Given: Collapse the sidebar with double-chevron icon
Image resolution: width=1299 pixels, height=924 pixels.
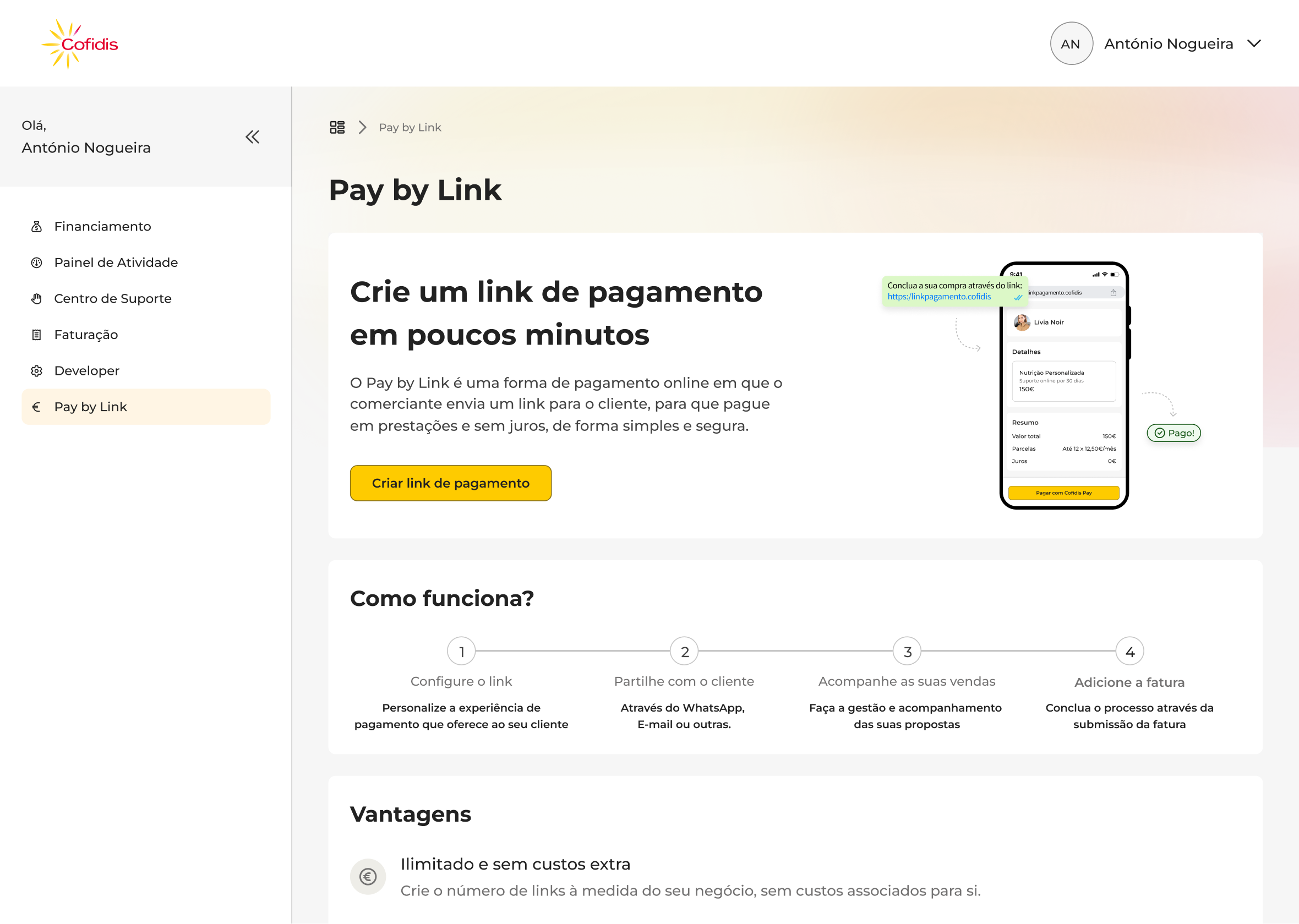Looking at the screenshot, I should coord(253,136).
